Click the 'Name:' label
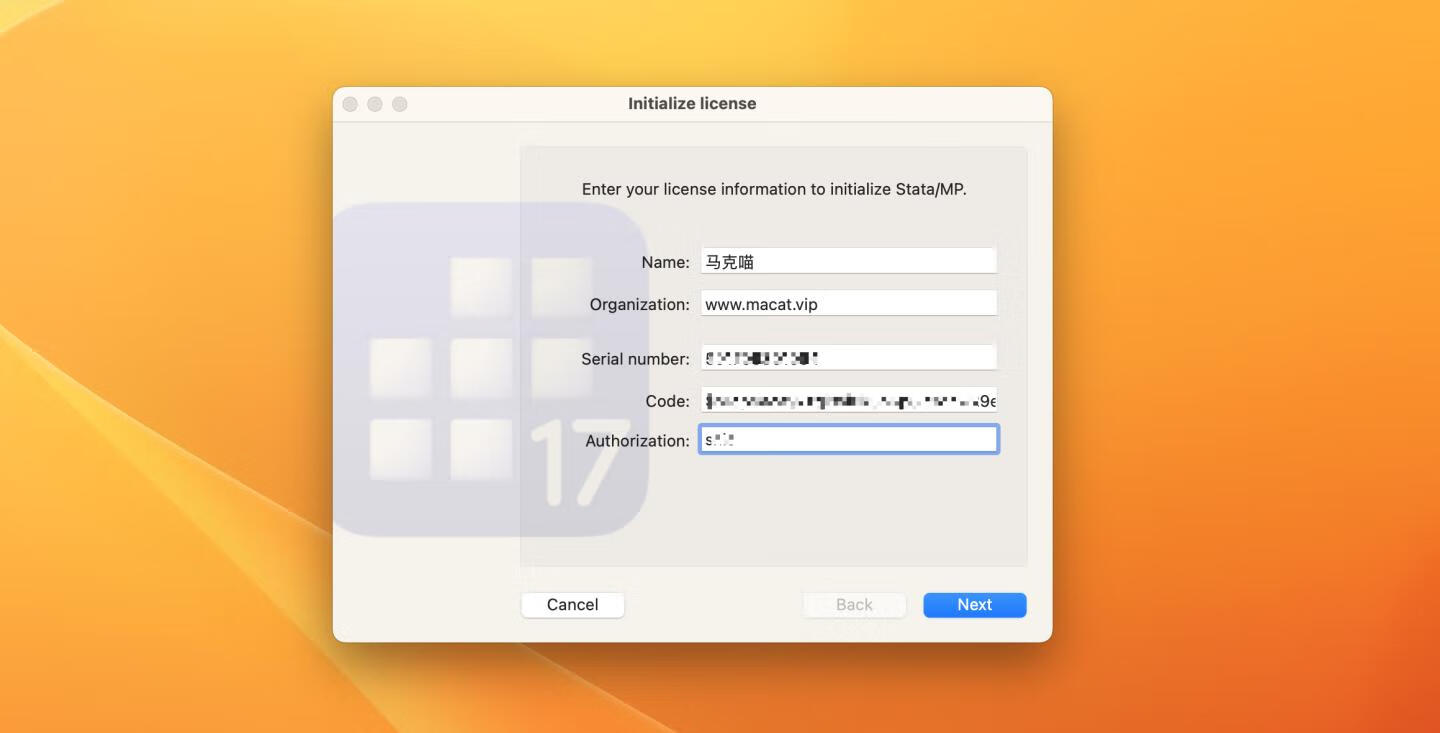The width and height of the screenshot is (1440, 733). [665, 262]
